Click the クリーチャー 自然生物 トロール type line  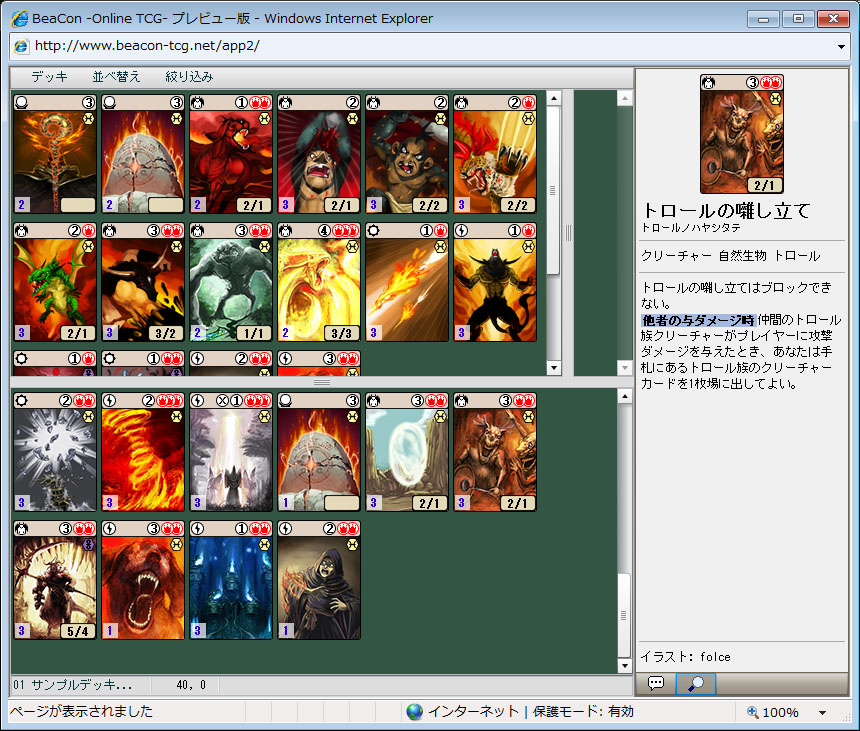(731, 256)
